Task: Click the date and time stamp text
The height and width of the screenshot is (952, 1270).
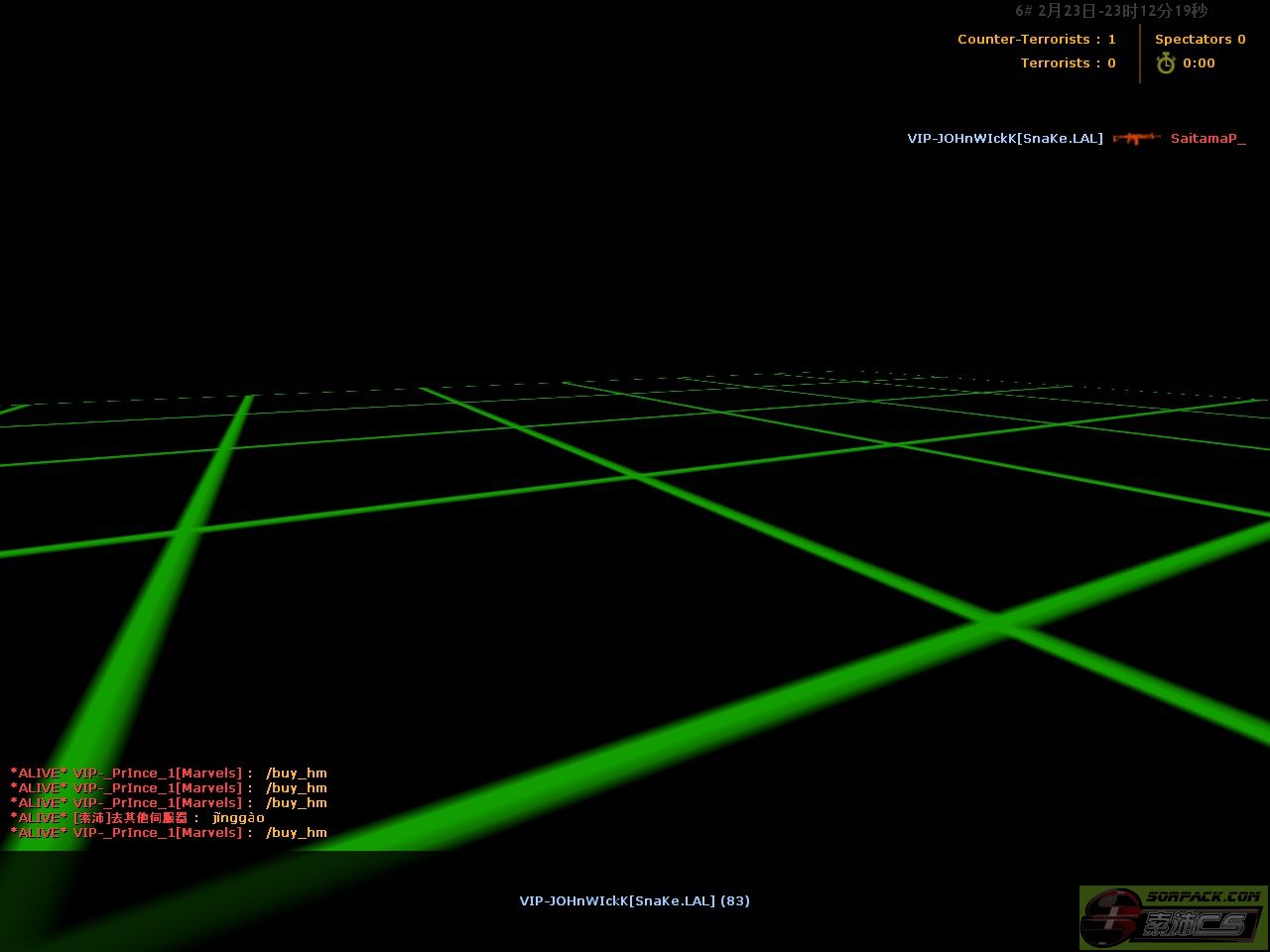Action: coord(1111,11)
